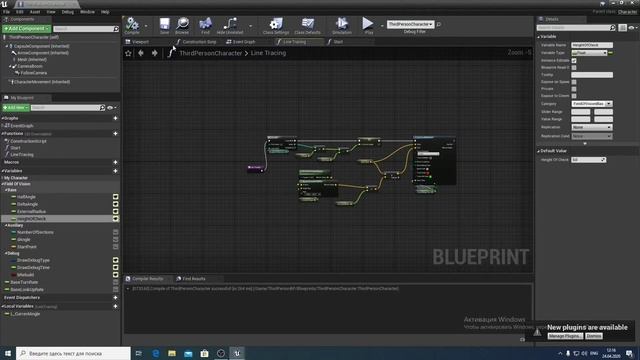Select FollowCamera in the Components tree
Screen dimensions: 640x360
click(x=33, y=73)
